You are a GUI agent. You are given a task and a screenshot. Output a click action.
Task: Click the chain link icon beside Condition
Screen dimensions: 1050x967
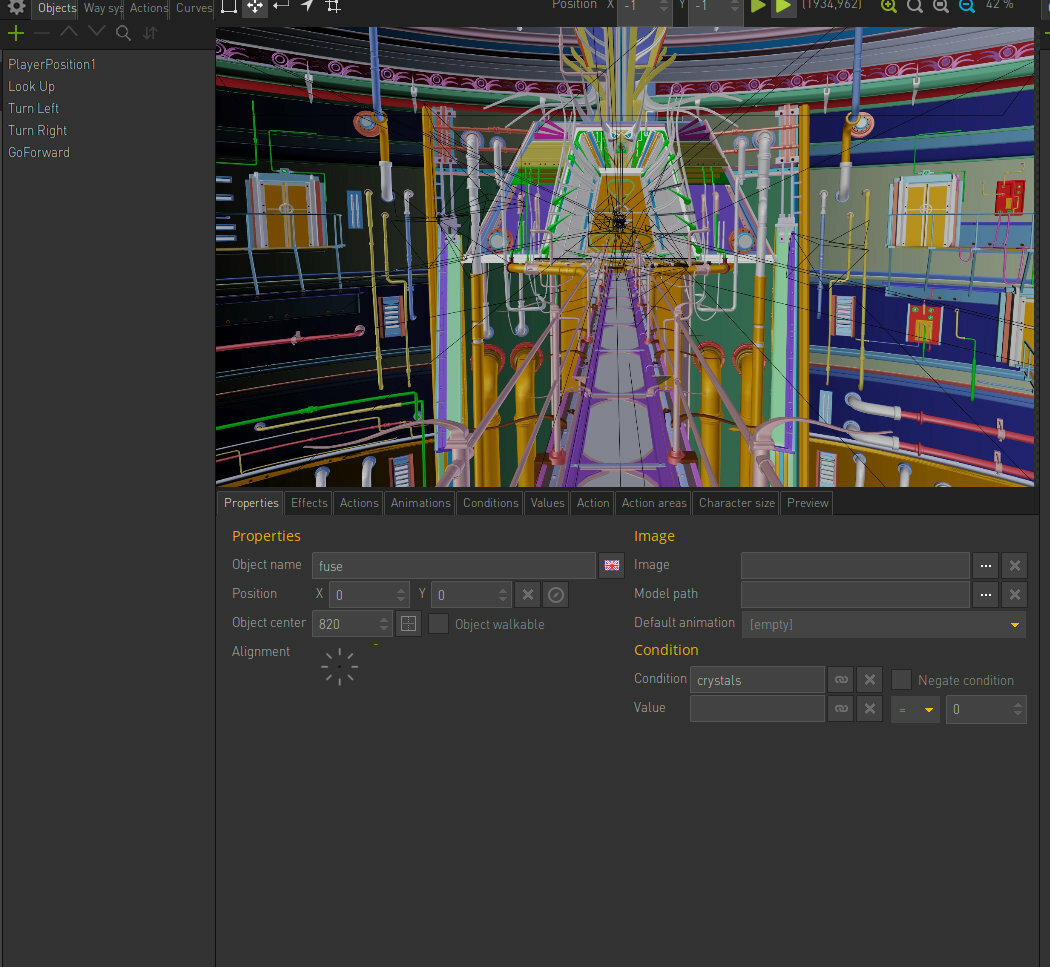pyautogui.click(x=840, y=679)
